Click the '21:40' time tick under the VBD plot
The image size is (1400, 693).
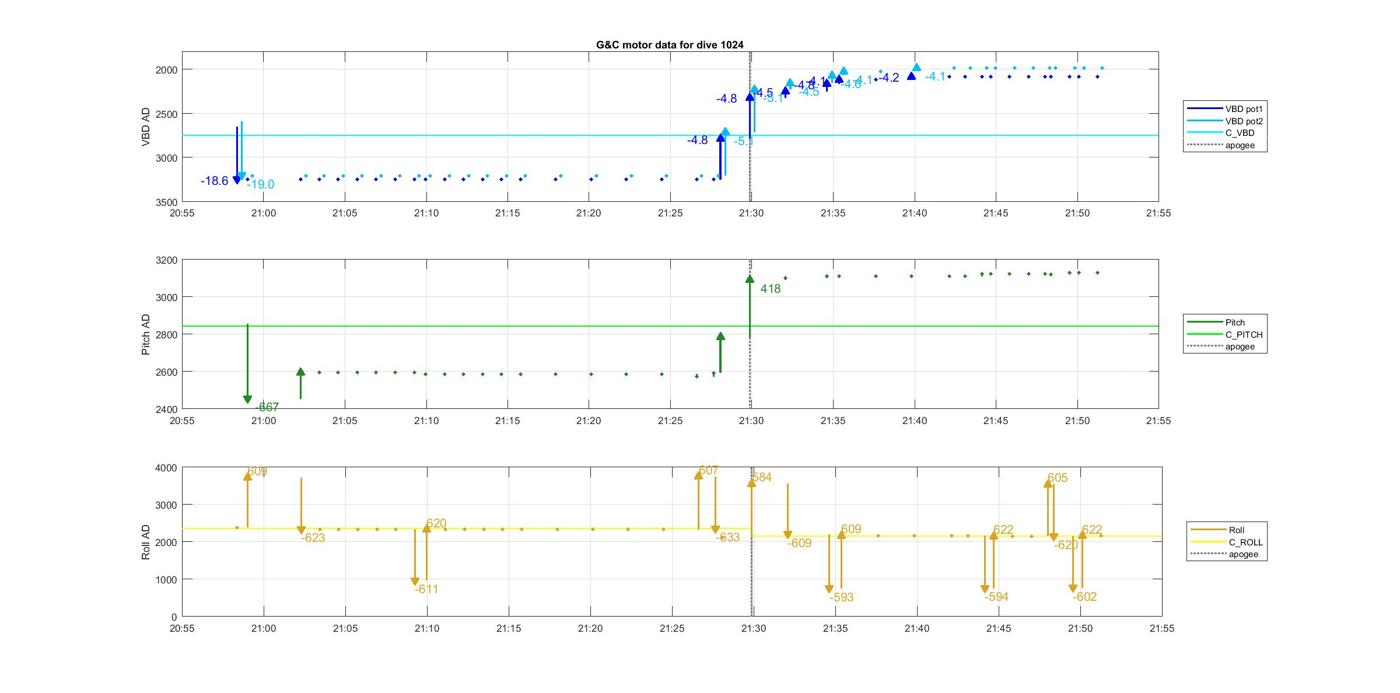[x=914, y=213]
